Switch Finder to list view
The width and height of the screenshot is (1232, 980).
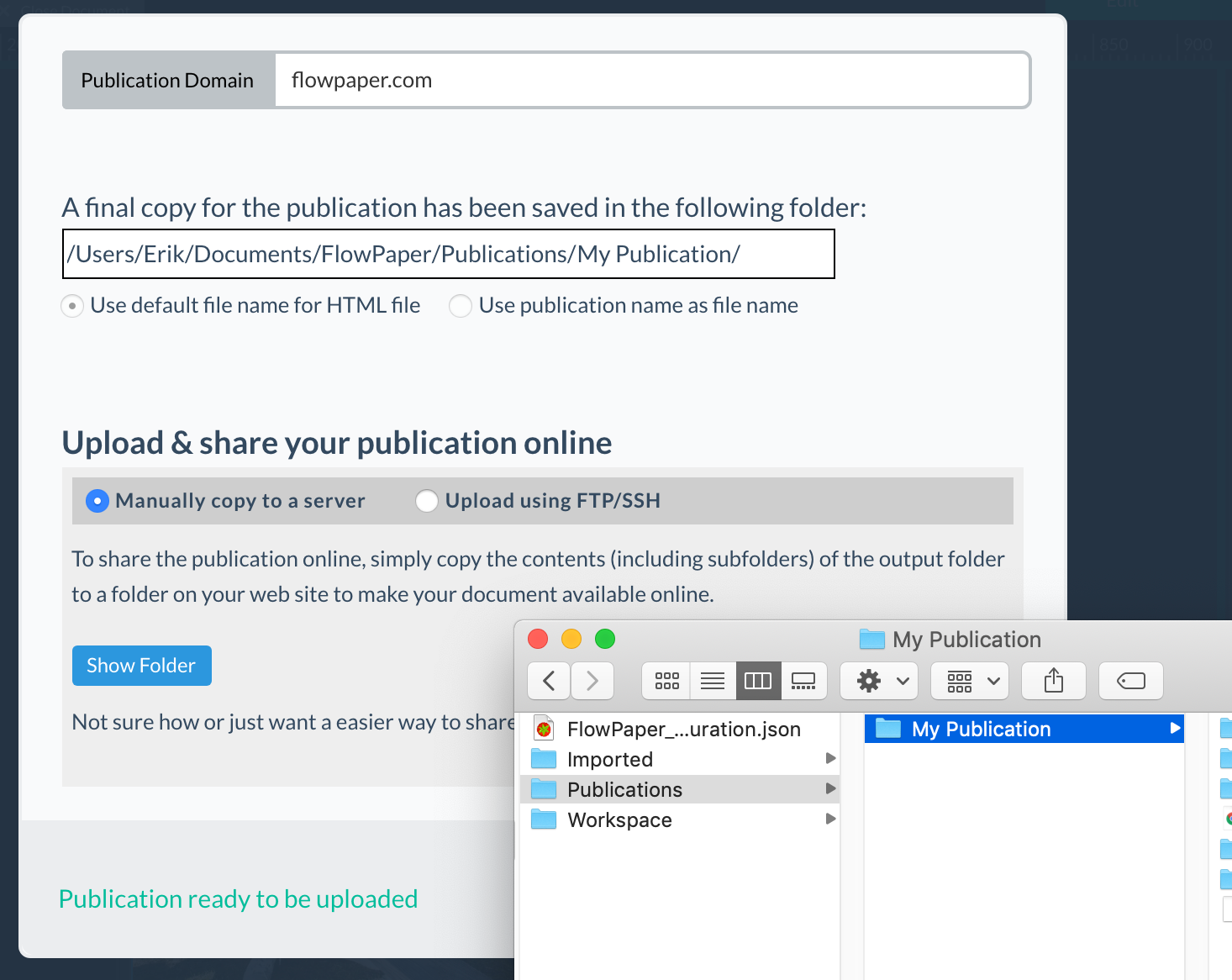pos(713,681)
